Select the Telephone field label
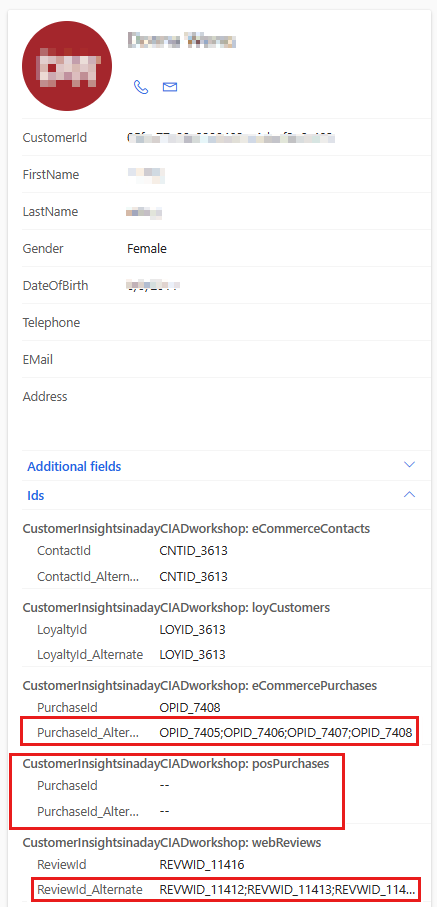The width and height of the screenshot is (441, 907). click(x=52, y=323)
